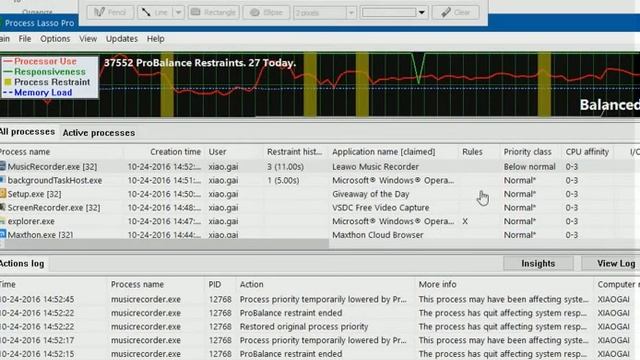This screenshot has height=360, width=640.
Task: Click the Below normal priority cell
Action: (529, 167)
